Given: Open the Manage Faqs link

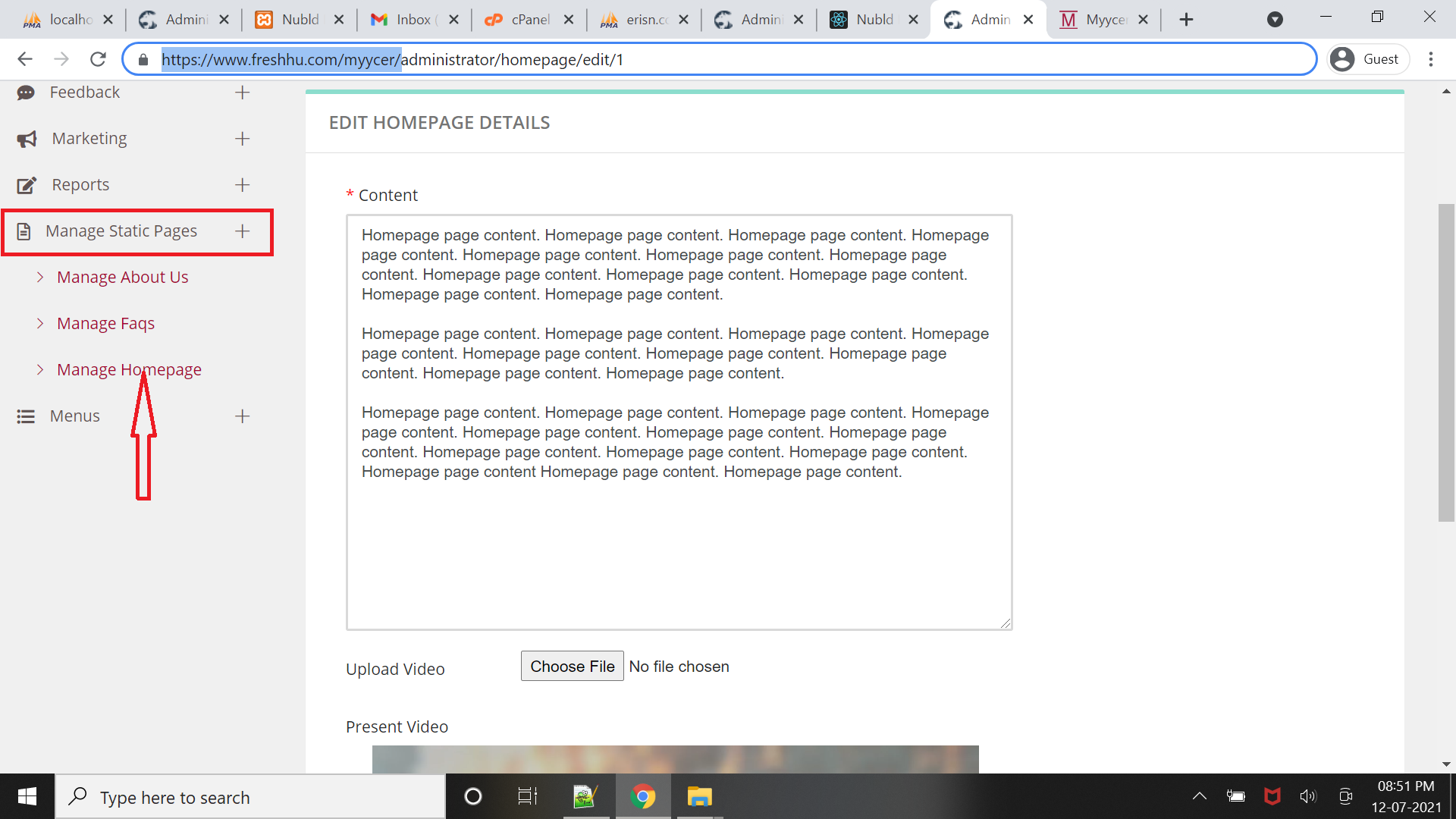Looking at the screenshot, I should [105, 324].
